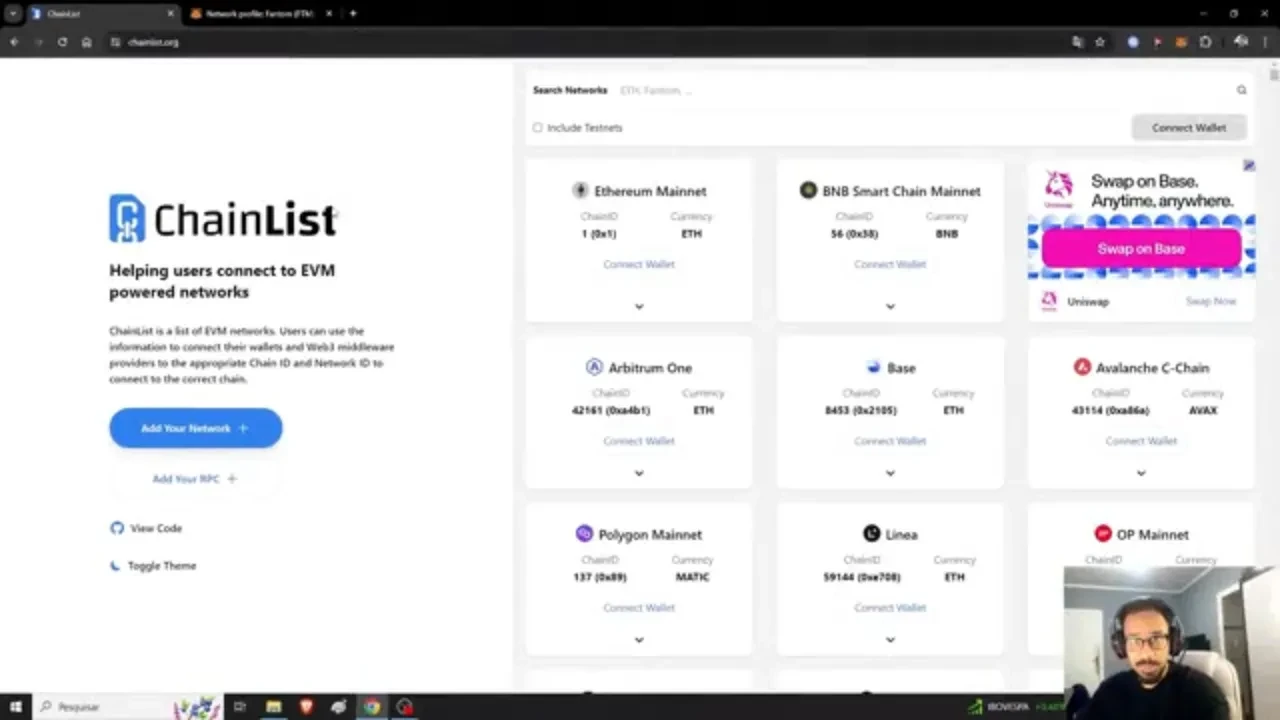Screen dimensions: 1280x720
Task: Click the Linea network logo icon
Action: [x=872, y=534]
